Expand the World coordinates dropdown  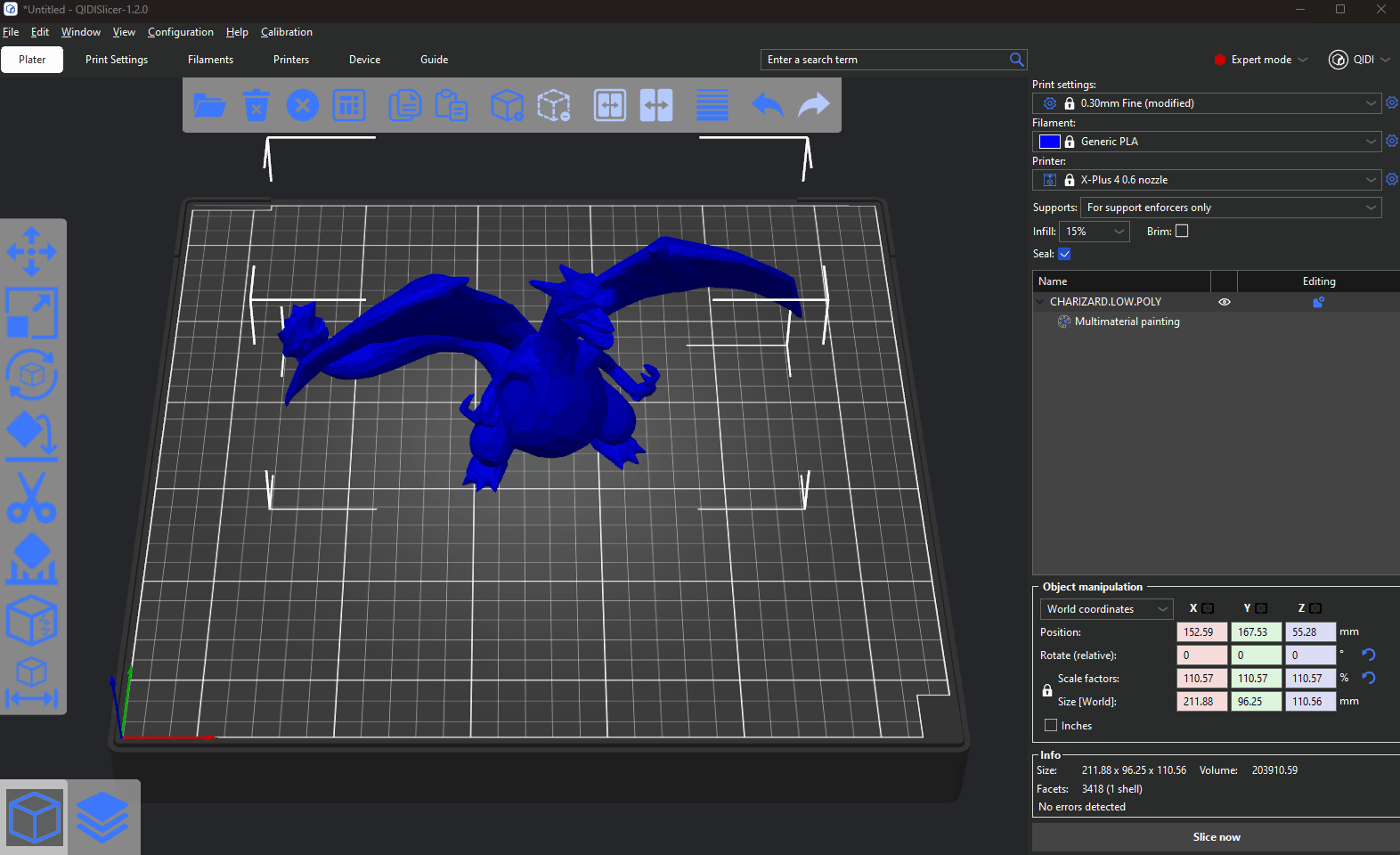click(1106, 609)
